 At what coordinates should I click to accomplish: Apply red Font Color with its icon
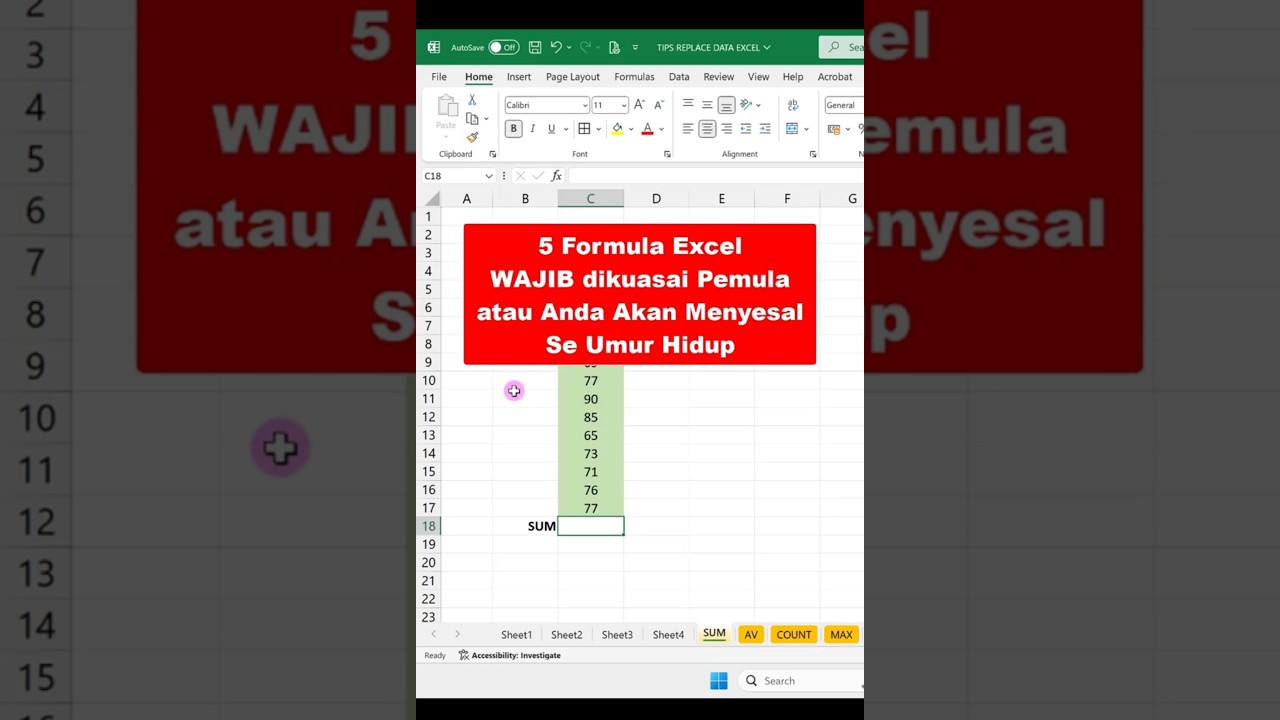click(647, 128)
